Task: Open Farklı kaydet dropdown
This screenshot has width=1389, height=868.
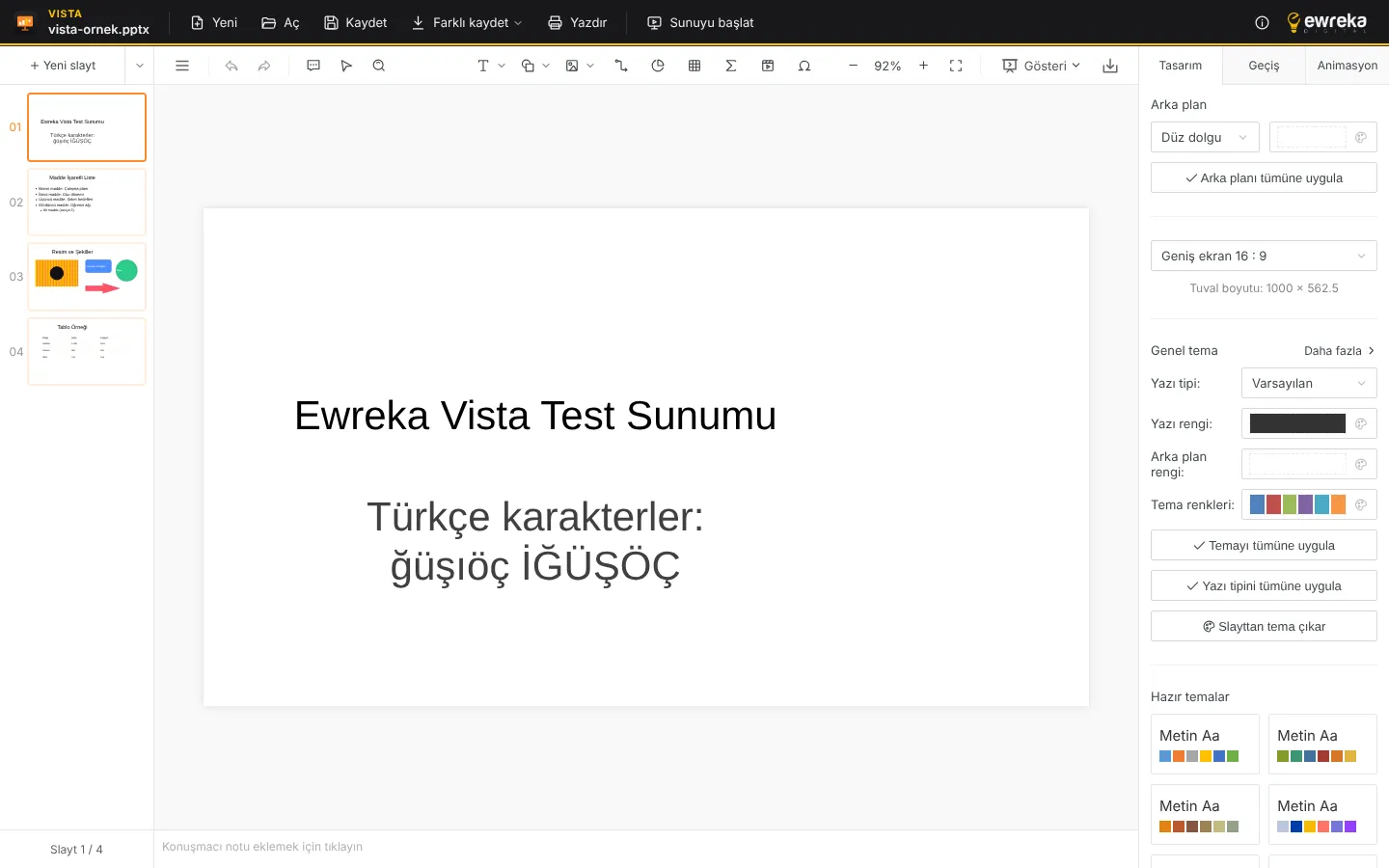Action: [x=467, y=22]
